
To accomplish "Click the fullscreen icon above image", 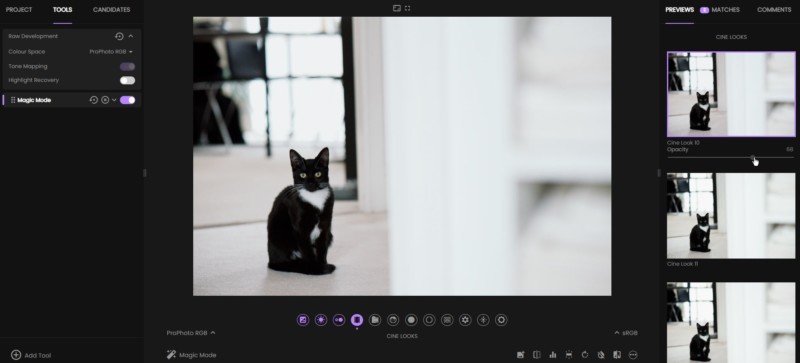I will (x=408, y=8).
